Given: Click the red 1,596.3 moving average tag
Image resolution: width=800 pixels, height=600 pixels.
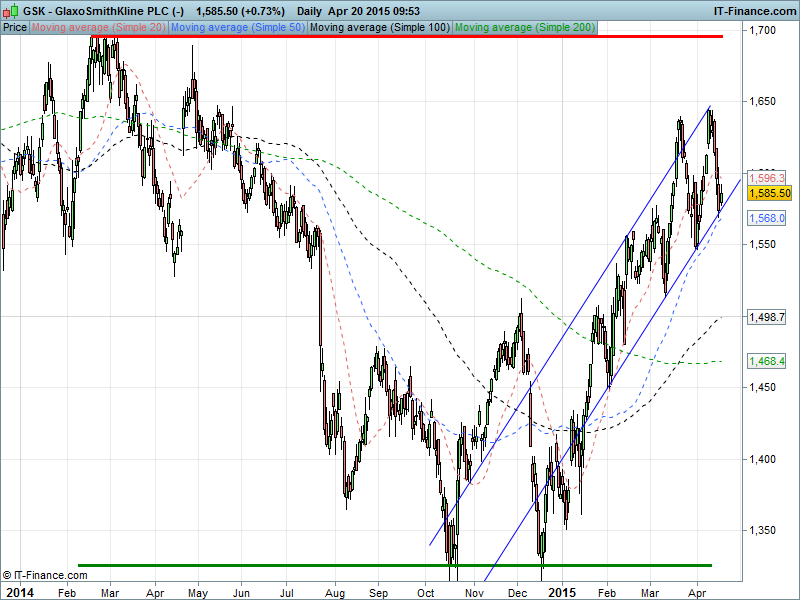Looking at the screenshot, I should (767, 177).
